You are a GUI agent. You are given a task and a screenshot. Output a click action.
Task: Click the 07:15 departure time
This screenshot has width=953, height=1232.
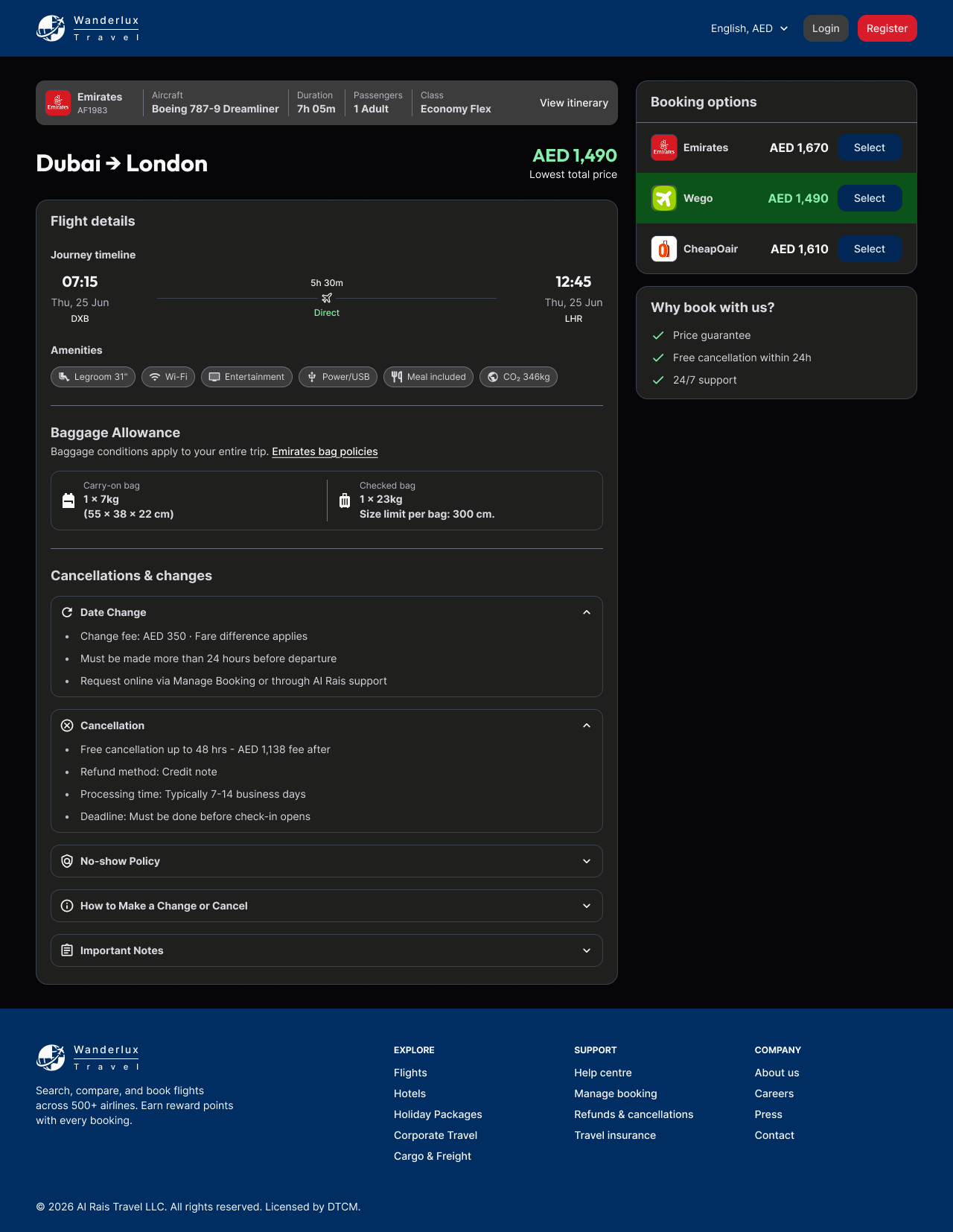click(80, 282)
